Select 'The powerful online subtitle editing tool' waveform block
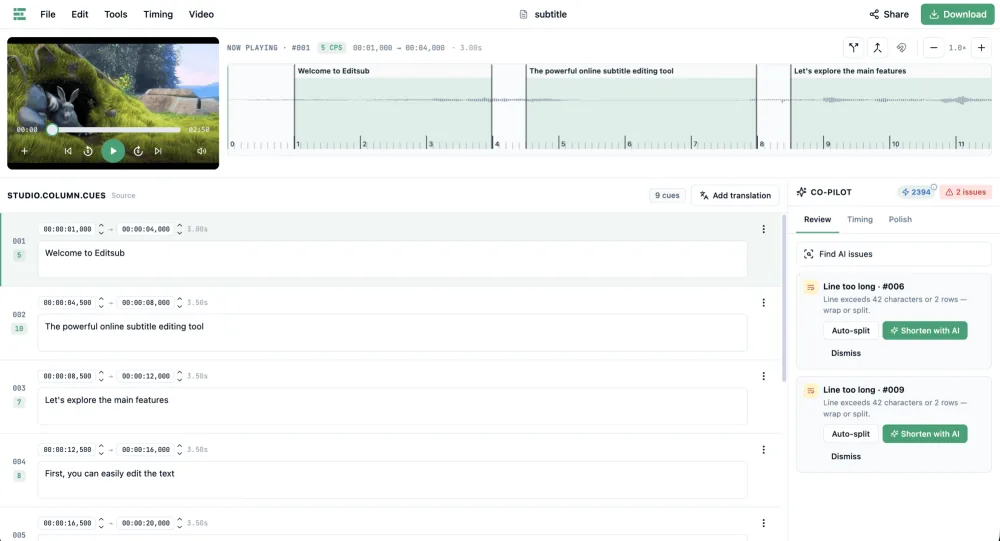 pos(641,107)
